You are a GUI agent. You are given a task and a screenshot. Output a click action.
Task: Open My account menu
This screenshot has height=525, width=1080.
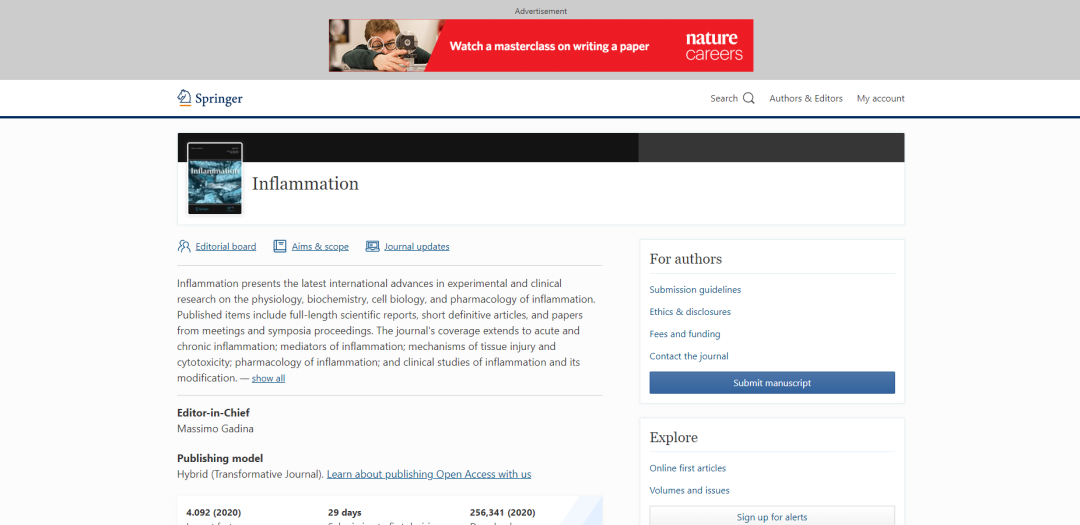point(880,99)
